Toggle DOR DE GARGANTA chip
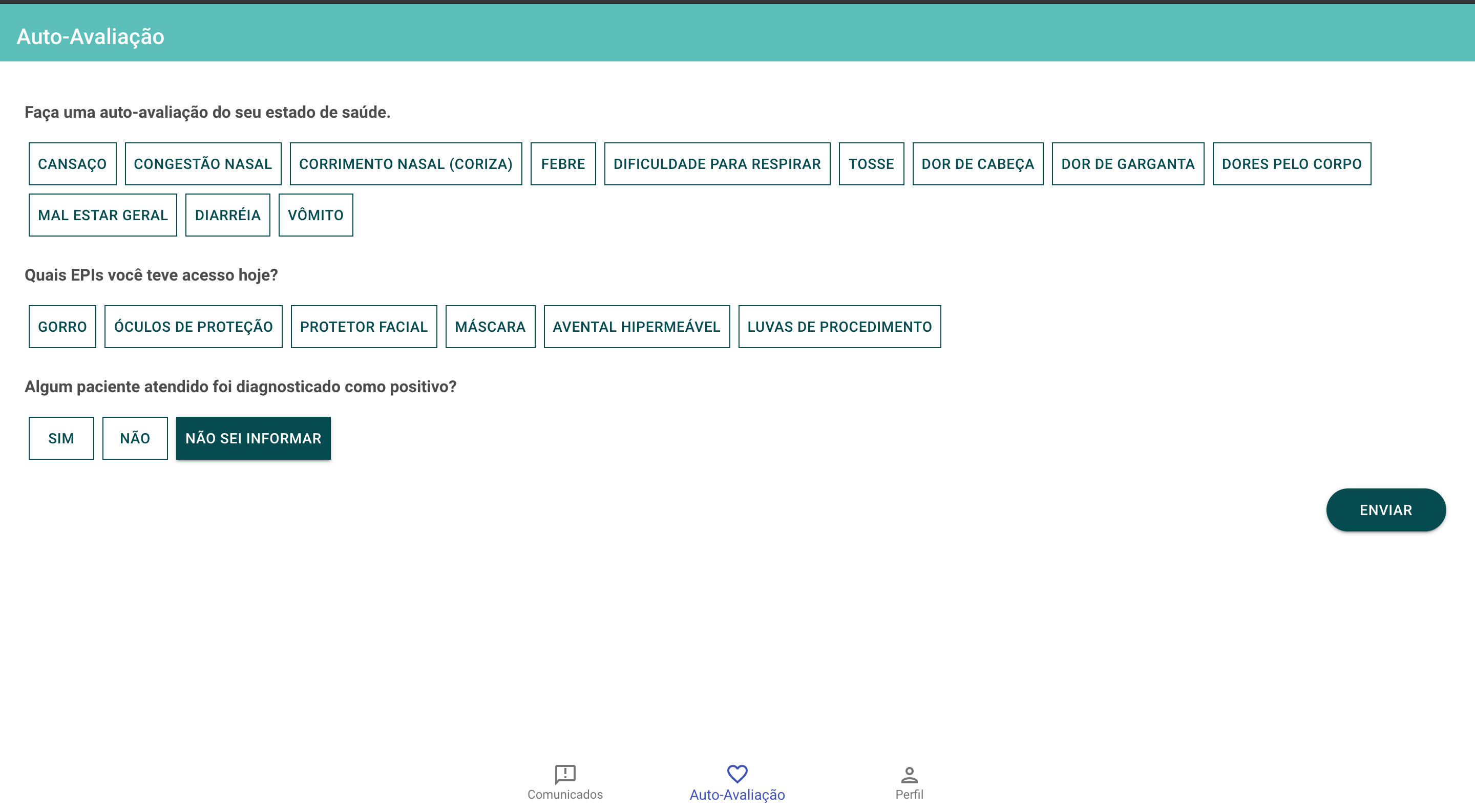Image resolution: width=1475 pixels, height=812 pixels. pyautogui.click(x=1127, y=164)
